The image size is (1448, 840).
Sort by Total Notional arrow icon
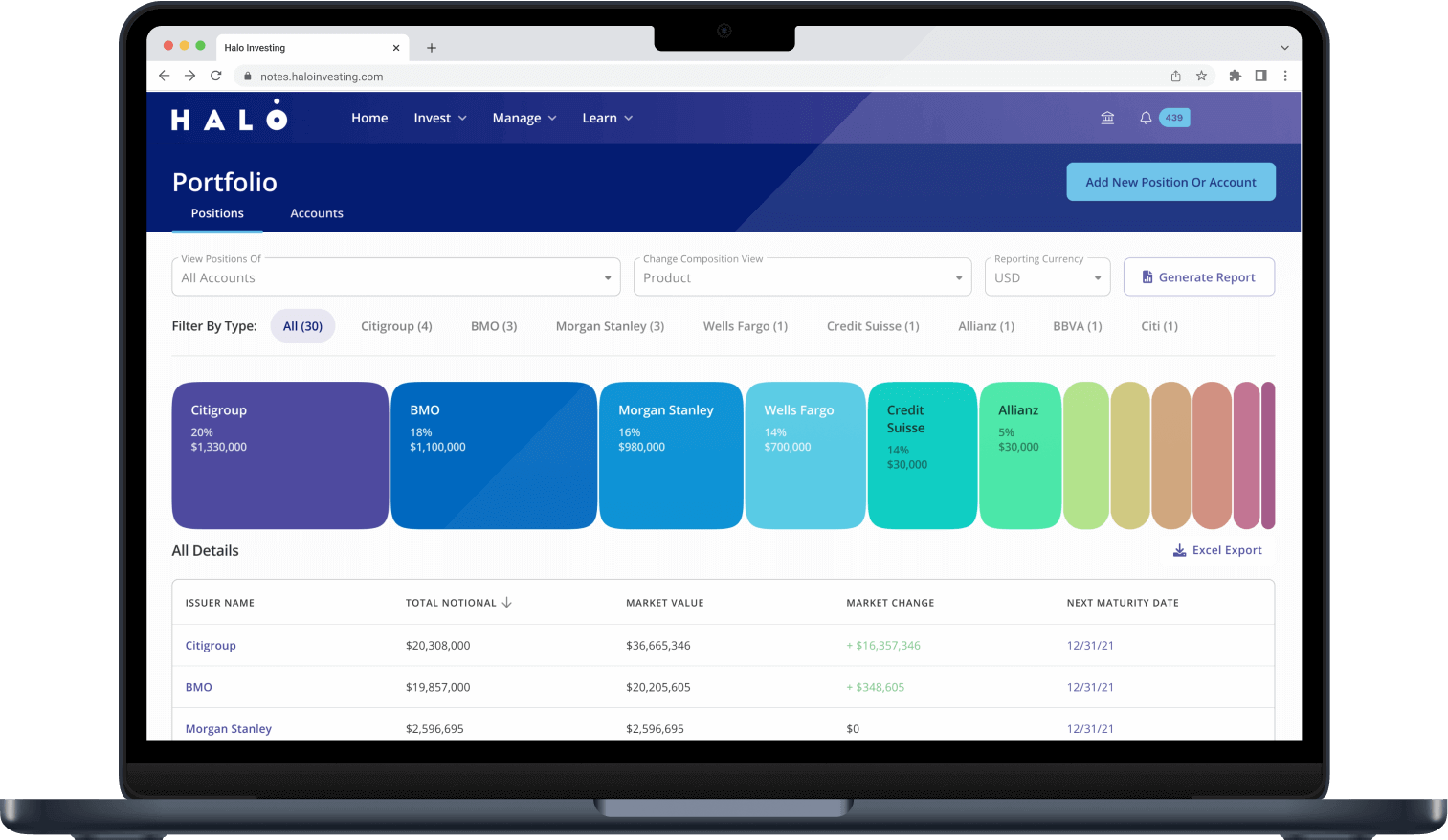(x=507, y=603)
